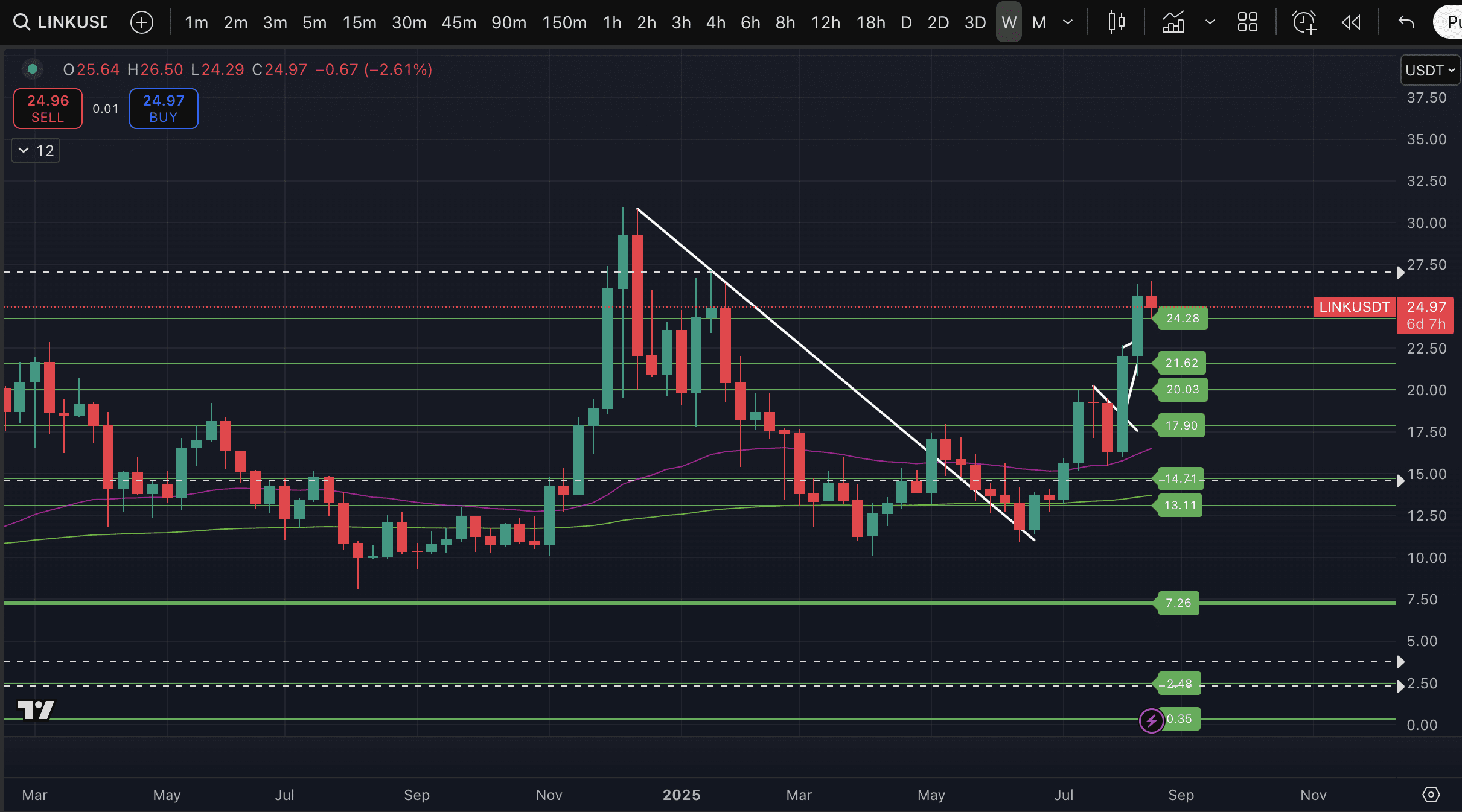Click the 24.96 SELL button

[x=48, y=109]
